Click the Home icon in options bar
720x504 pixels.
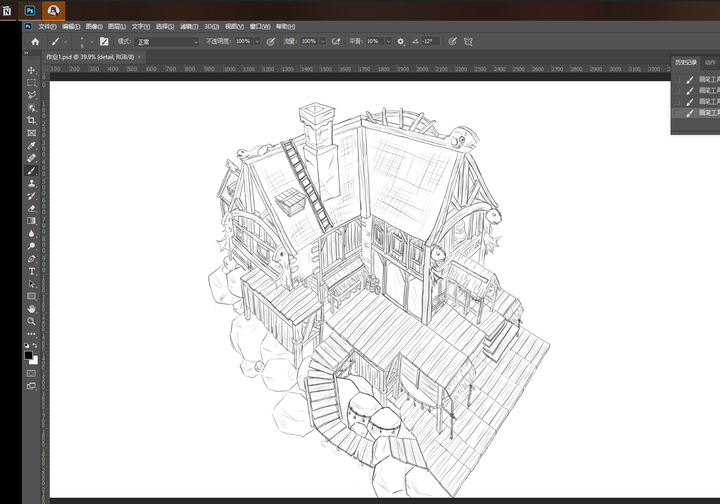point(35,42)
